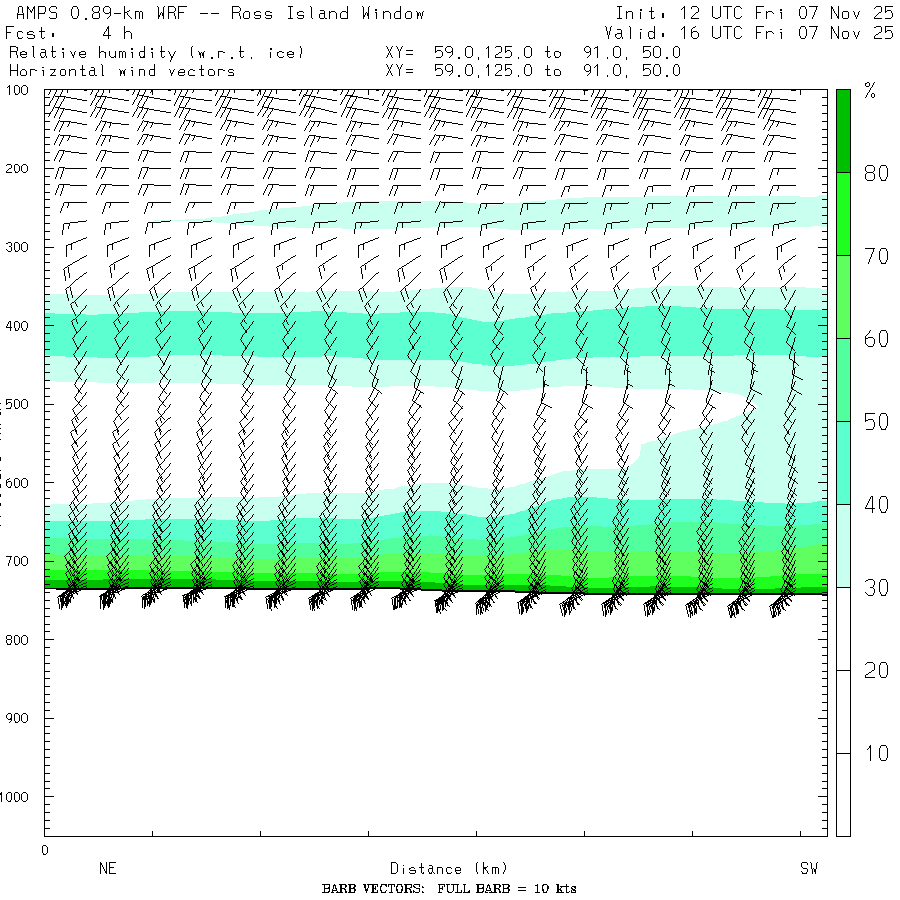Click the 0 distance axis origin label
The height and width of the screenshot is (900, 900).
point(45,850)
